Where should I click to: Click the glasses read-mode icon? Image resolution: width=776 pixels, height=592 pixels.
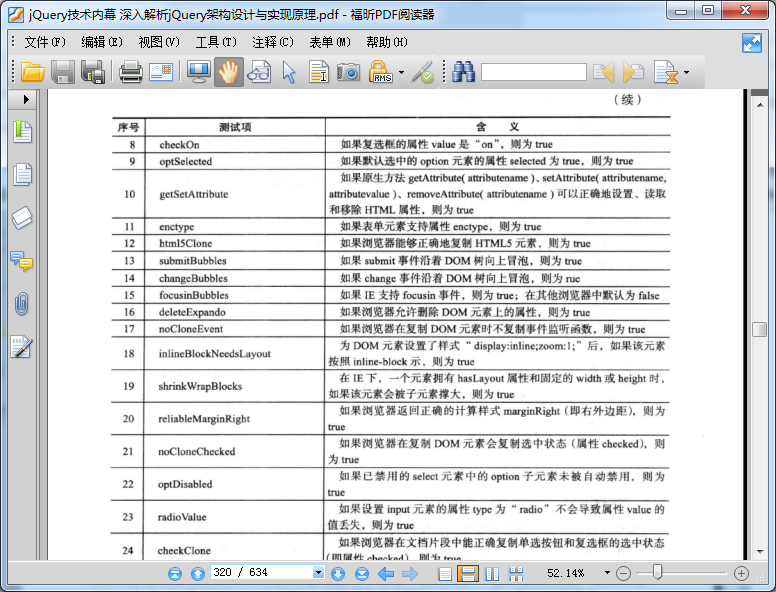(x=259, y=72)
